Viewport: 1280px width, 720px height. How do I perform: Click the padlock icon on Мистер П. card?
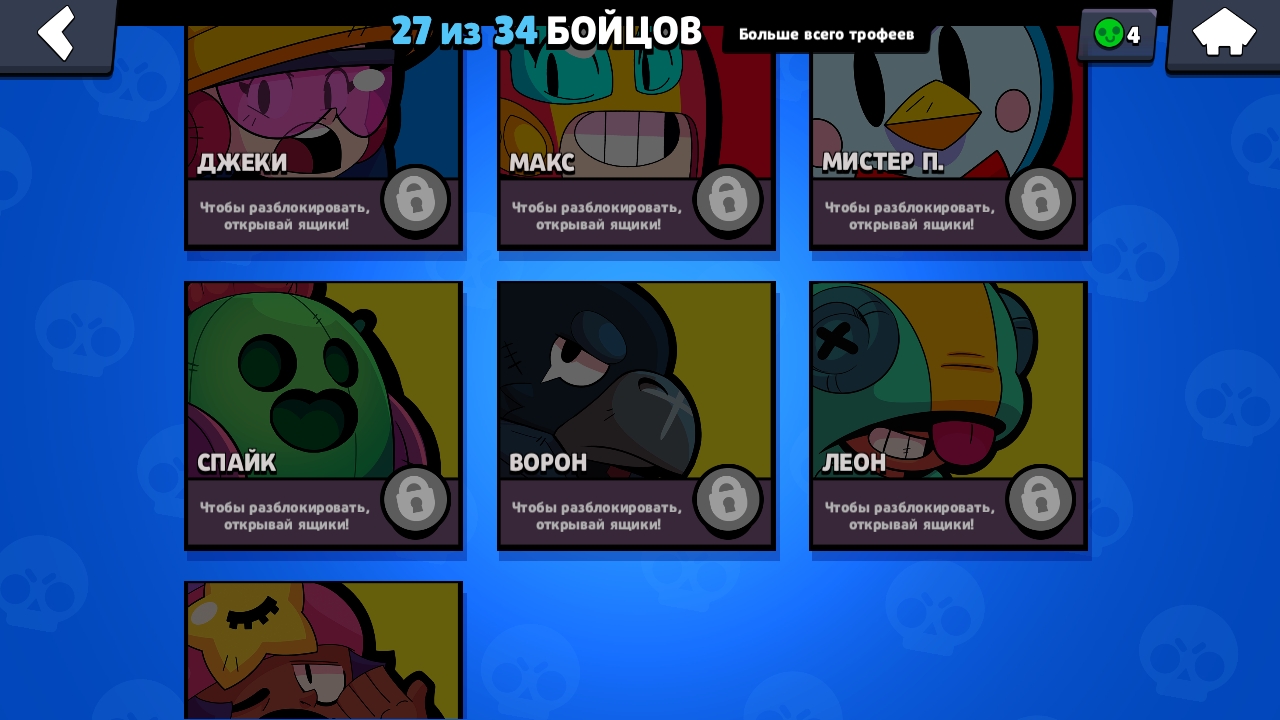click(1040, 200)
